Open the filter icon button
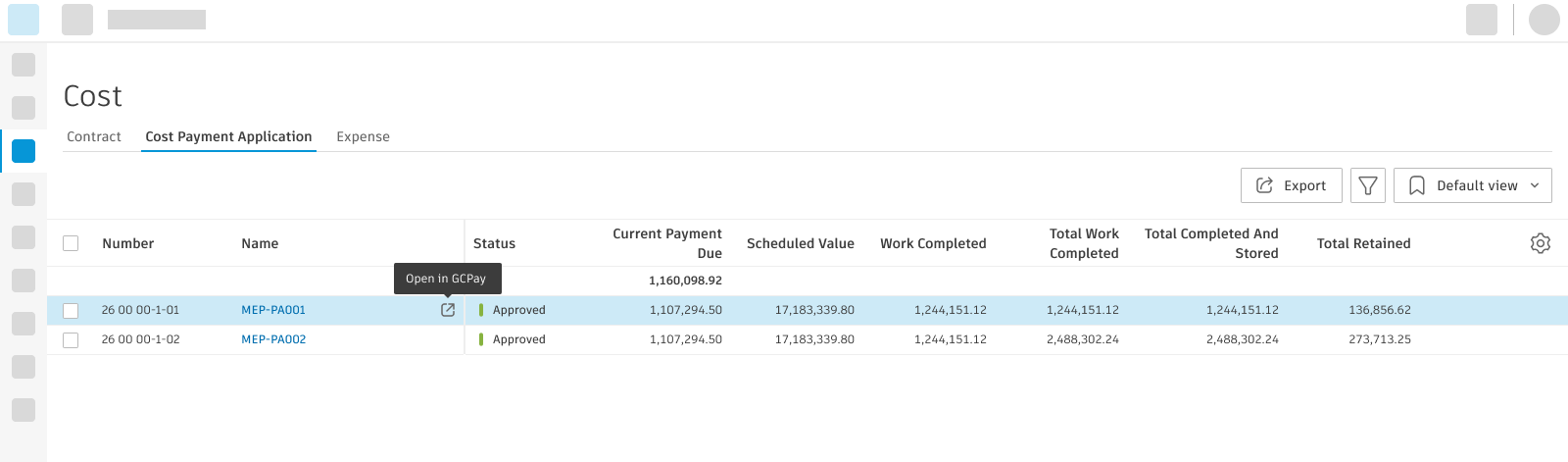The height and width of the screenshot is (462, 1568). pyautogui.click(x=1368, y=185)
